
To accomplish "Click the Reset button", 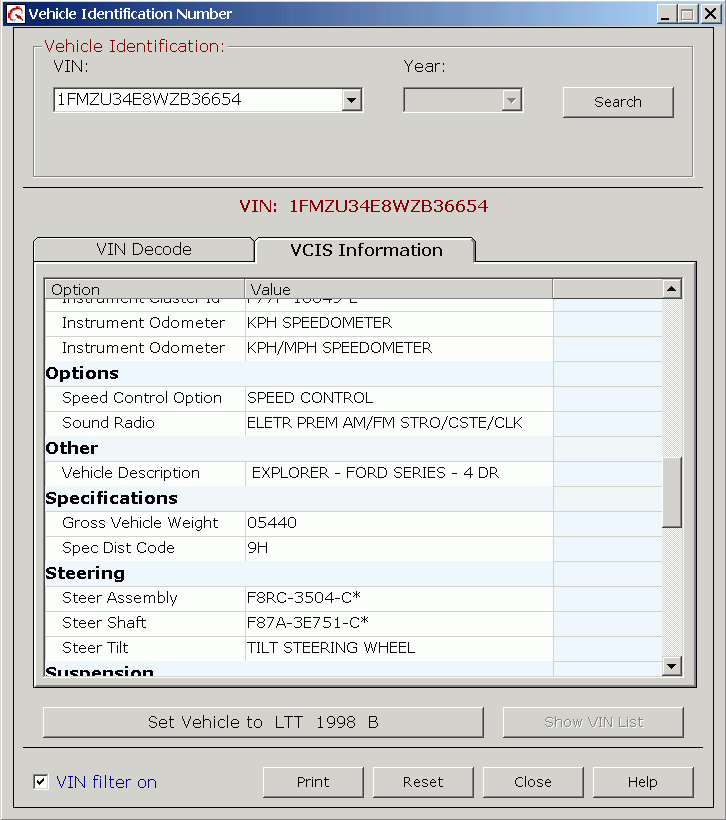I will (x=423, y=782).
